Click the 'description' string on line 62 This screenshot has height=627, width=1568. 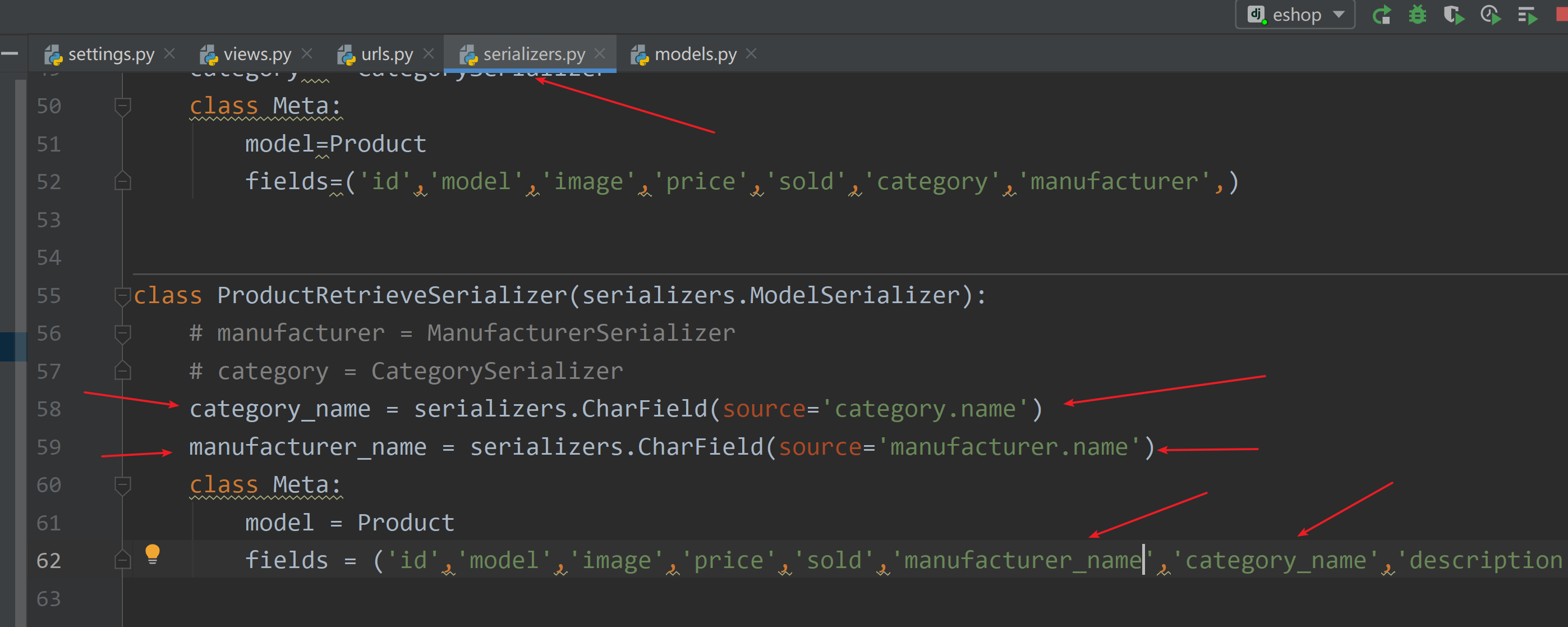click(1482, 561)
